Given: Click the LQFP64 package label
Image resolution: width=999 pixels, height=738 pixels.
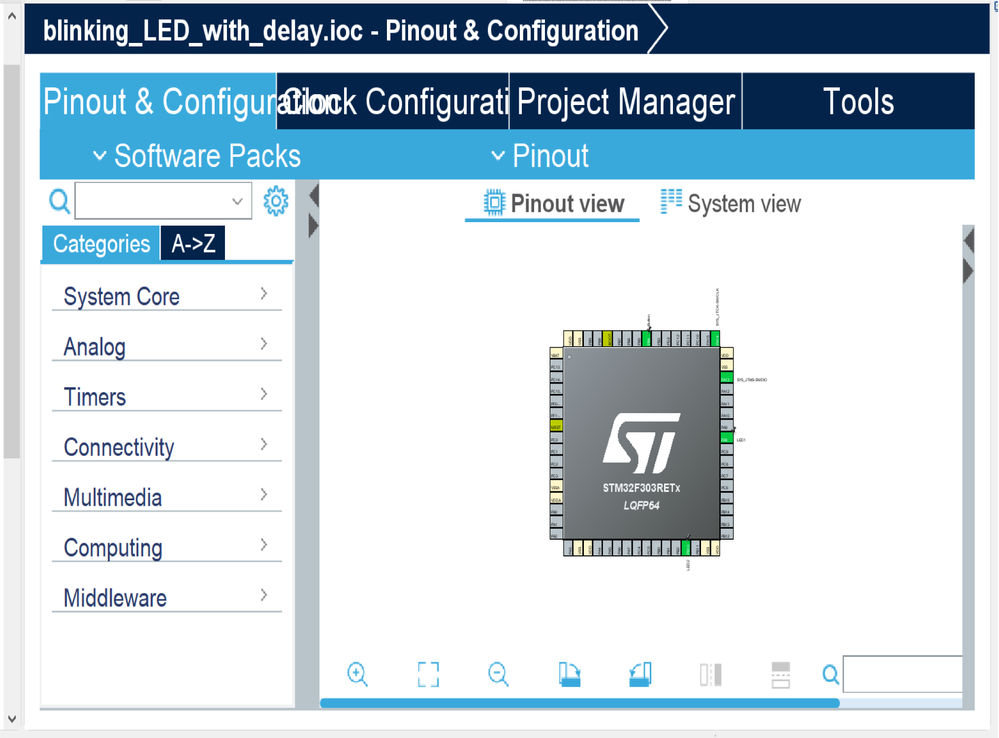Looking at the screenshot, I should coord(641,506).
